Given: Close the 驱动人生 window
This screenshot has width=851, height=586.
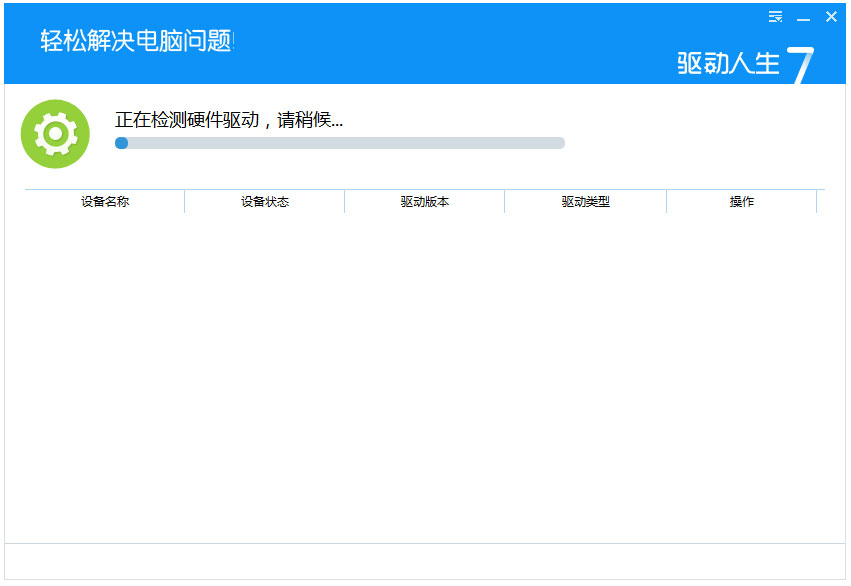Looking at the screenshot, I should [x=831, y=17].
